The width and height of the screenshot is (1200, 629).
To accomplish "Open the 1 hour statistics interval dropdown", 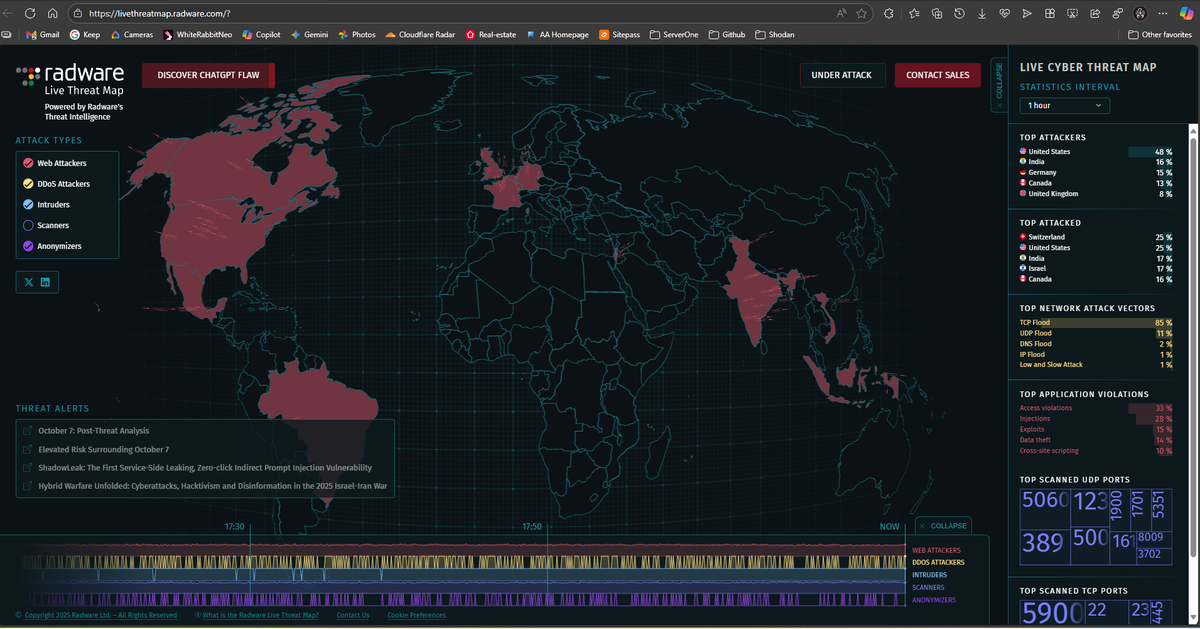I will click(1064, 105).
